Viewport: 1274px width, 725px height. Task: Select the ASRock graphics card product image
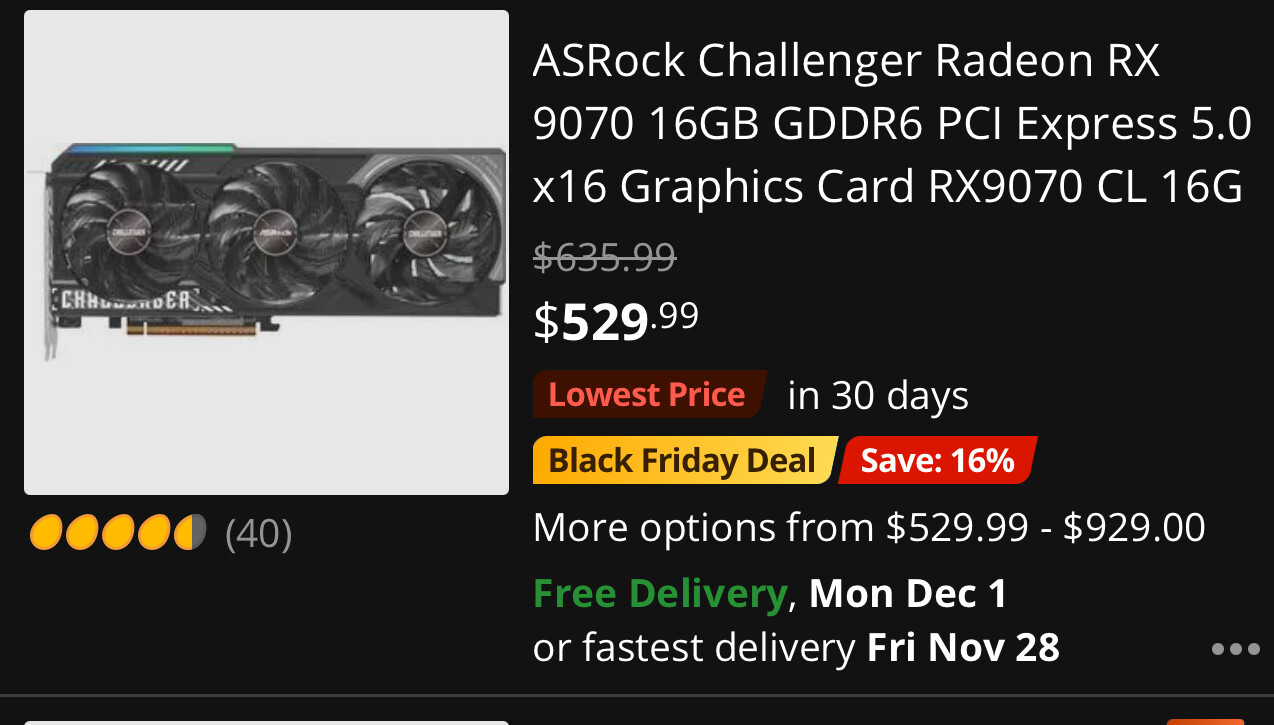tap(266, 252)
